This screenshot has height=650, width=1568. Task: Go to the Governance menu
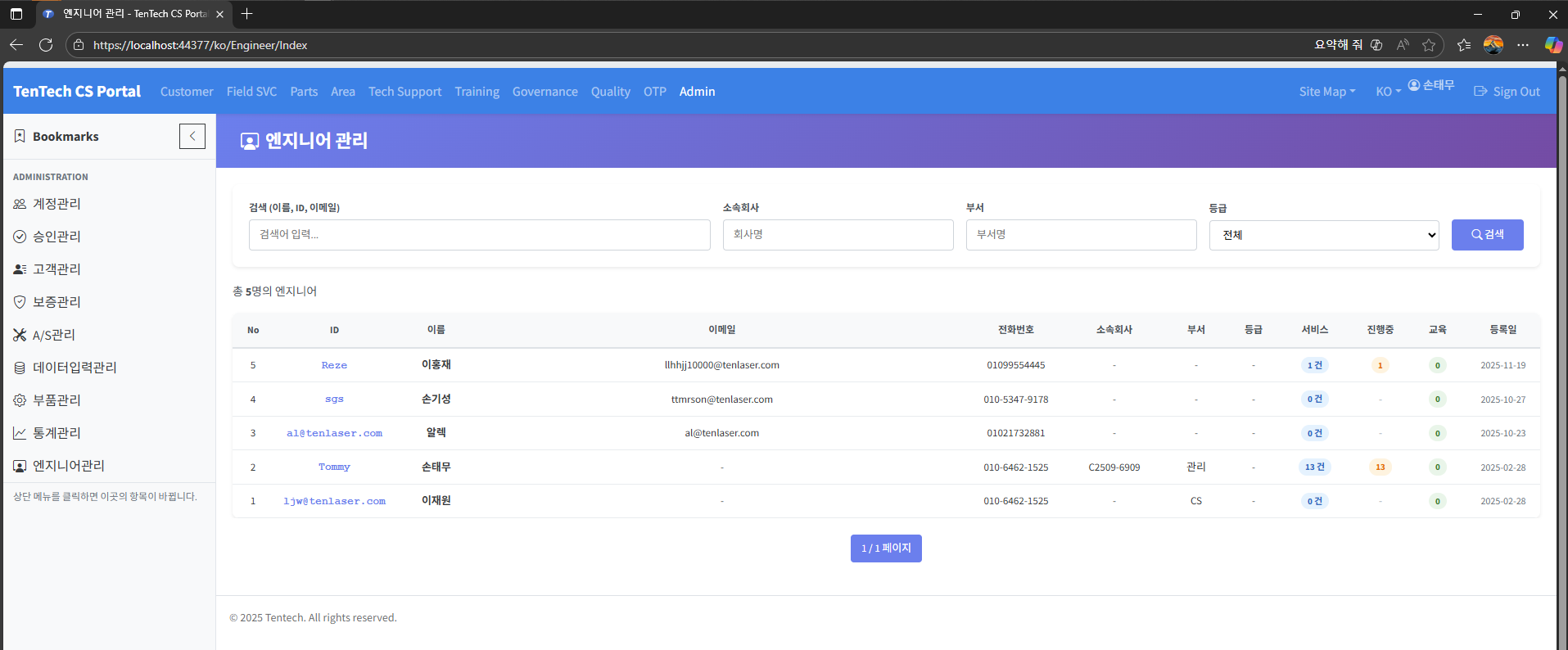tap(545, 92)
